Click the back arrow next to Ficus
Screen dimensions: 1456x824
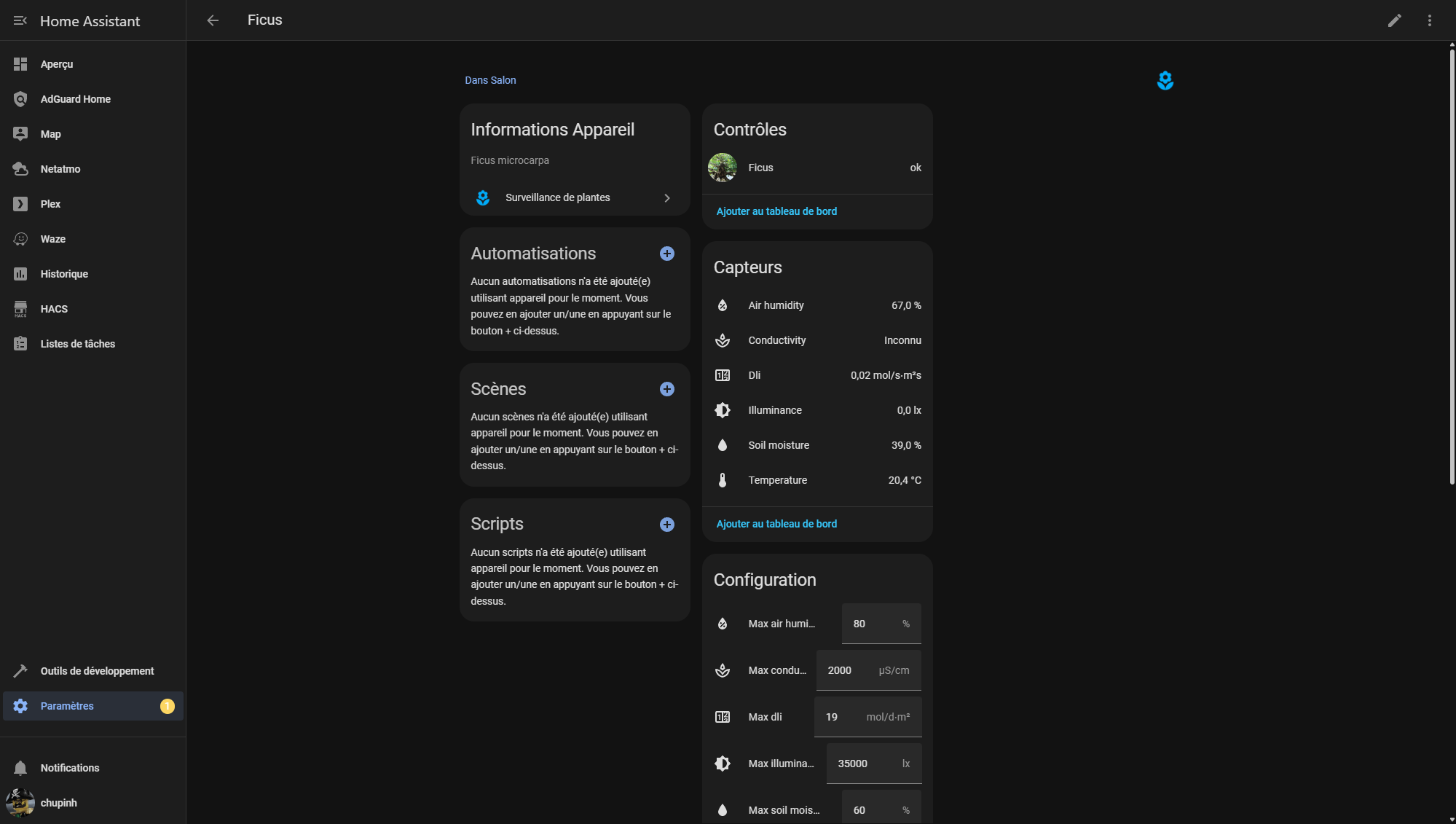[x=213, y=20]
